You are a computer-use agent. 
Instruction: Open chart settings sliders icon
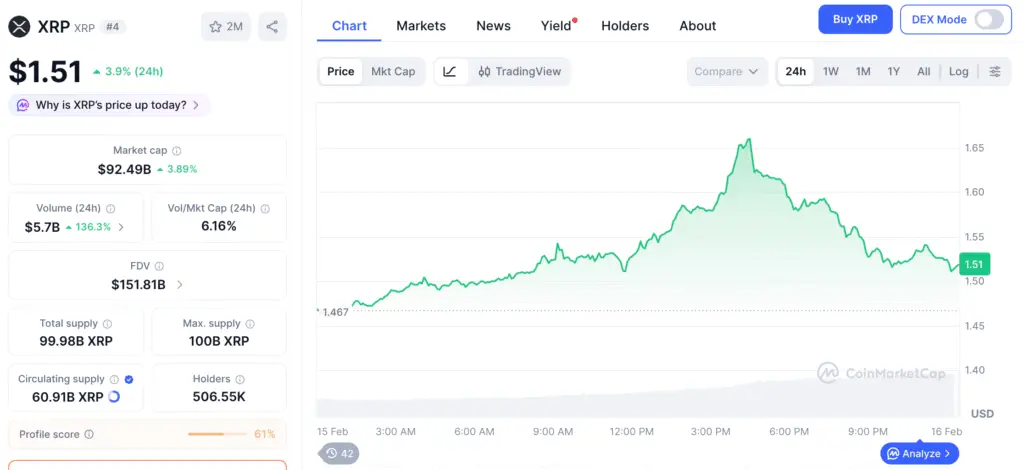pyautogui.click(x=995, y=72)
